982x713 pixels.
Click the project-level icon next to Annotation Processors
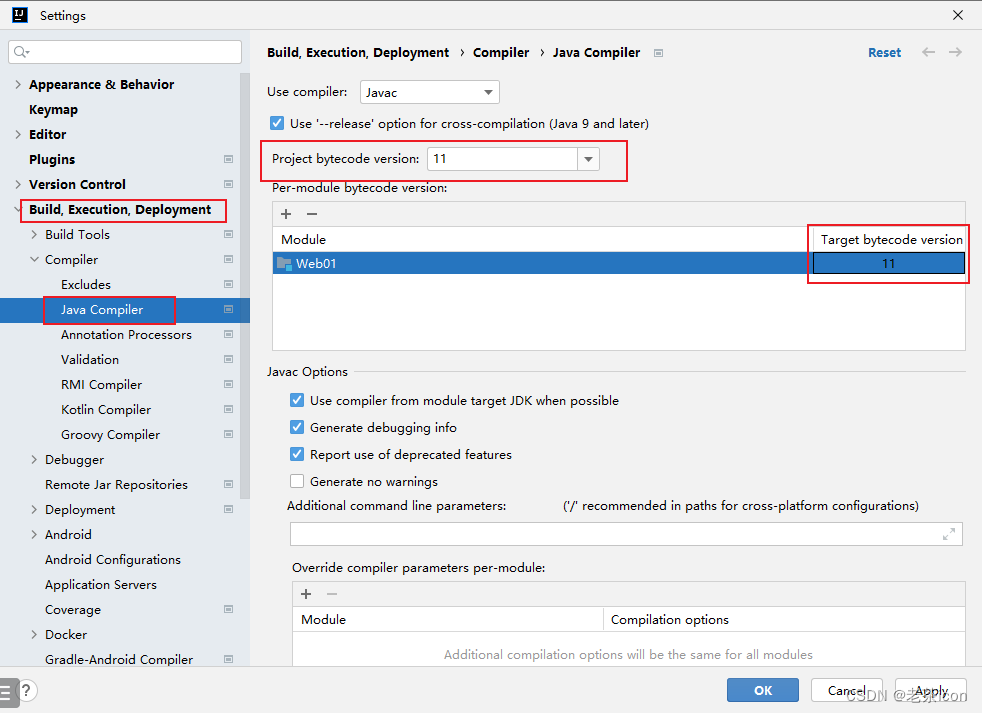click(229, 335)
